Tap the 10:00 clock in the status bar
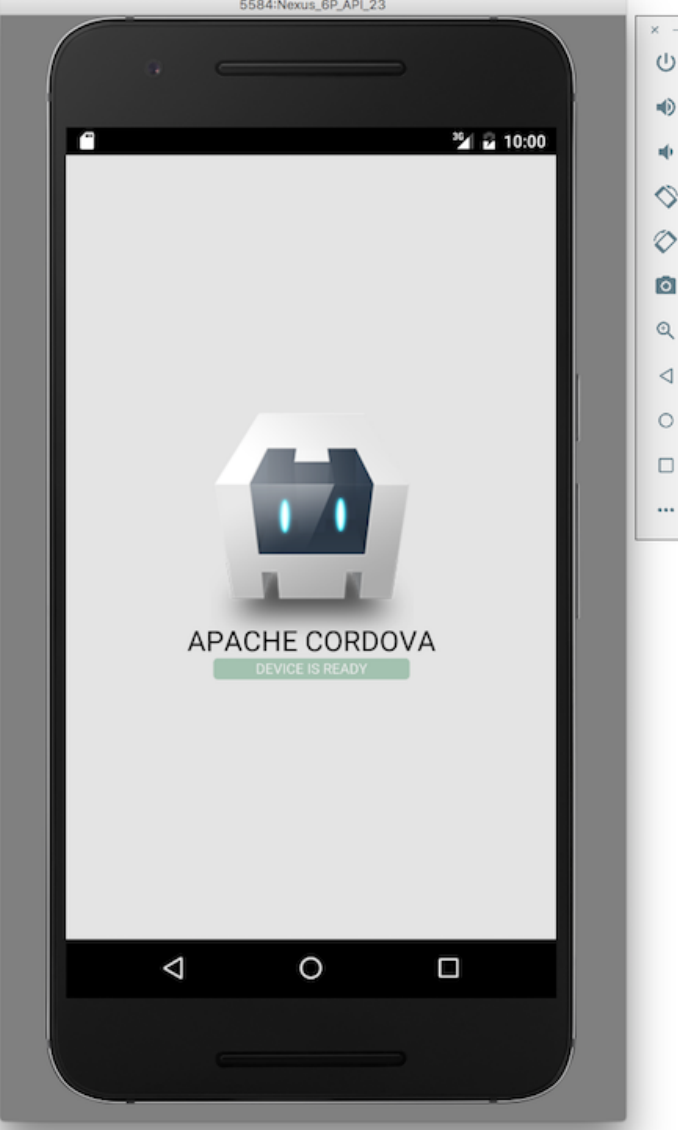The image size is (678, 1130). coord(525,141)
